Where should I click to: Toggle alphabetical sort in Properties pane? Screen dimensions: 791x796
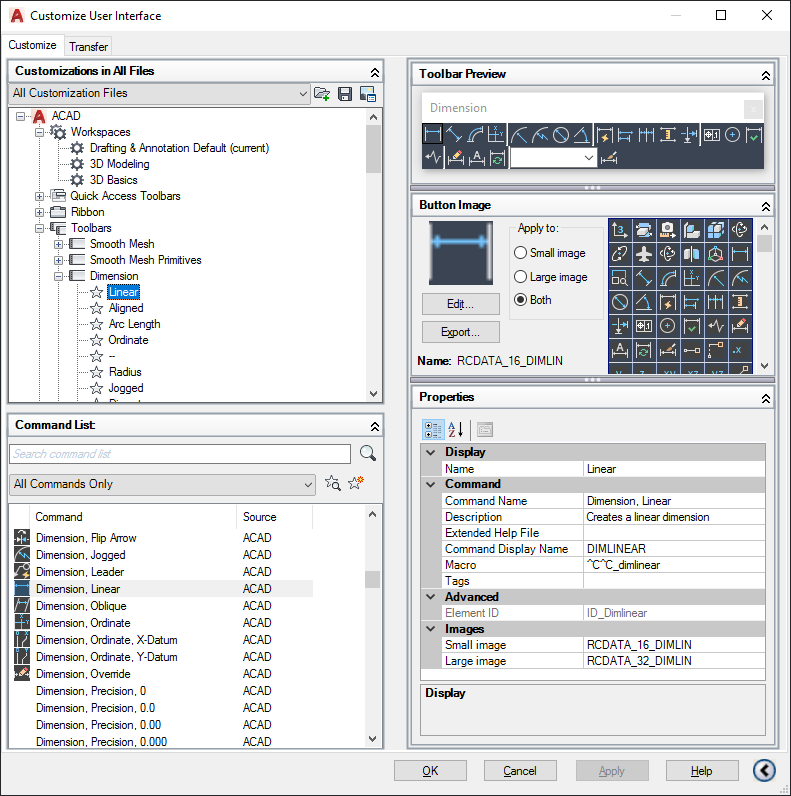pyautogui.click(x=456, y=429)
